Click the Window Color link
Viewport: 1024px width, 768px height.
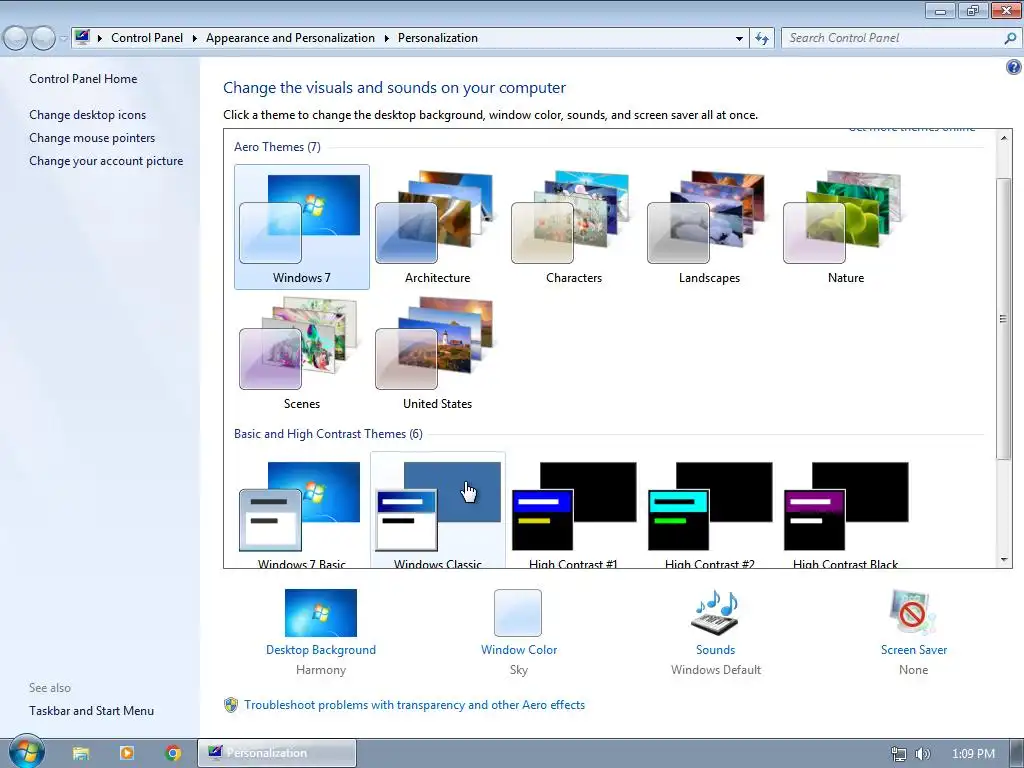519,650
